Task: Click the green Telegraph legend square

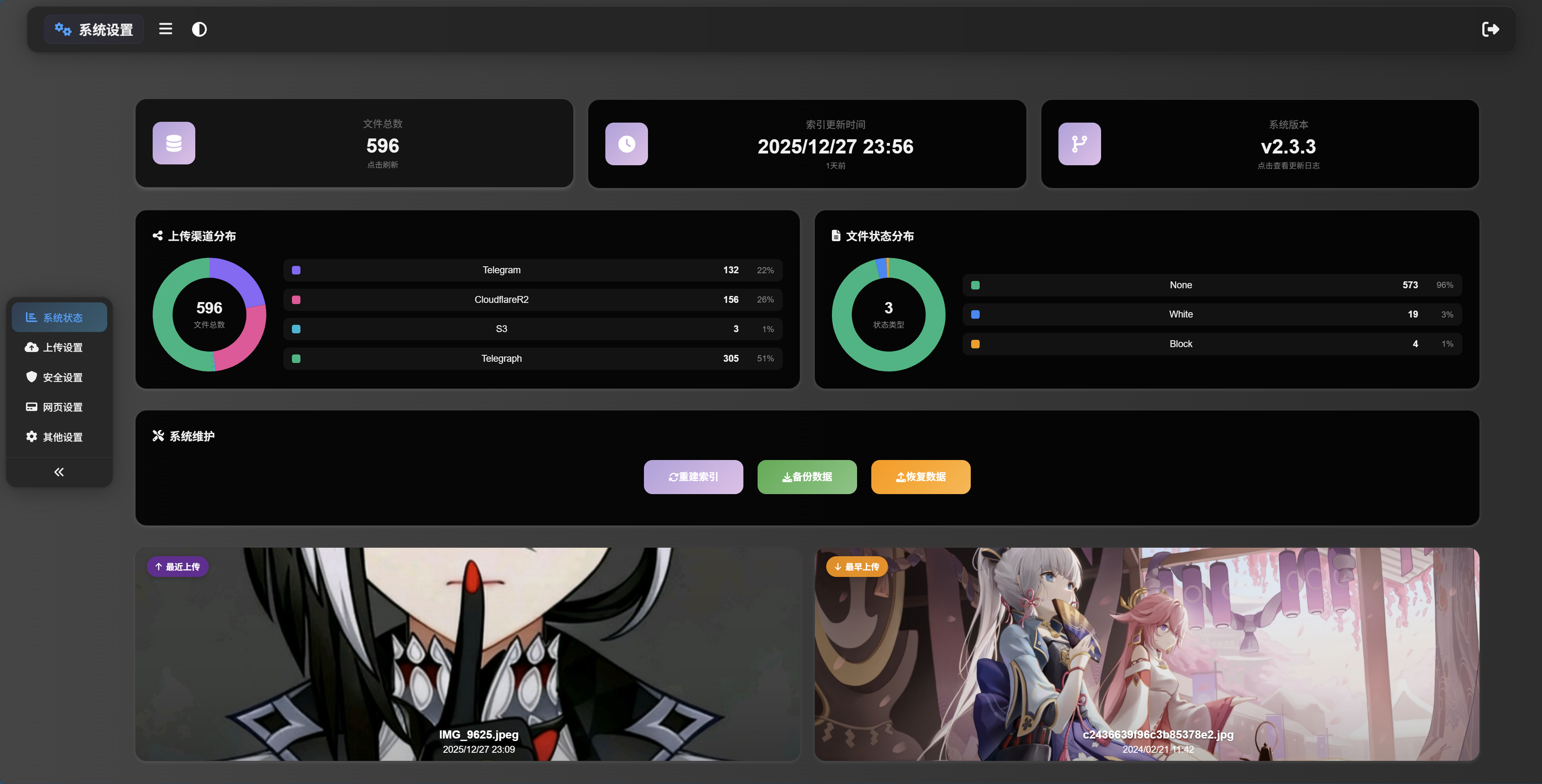Action: click(296, 358)
